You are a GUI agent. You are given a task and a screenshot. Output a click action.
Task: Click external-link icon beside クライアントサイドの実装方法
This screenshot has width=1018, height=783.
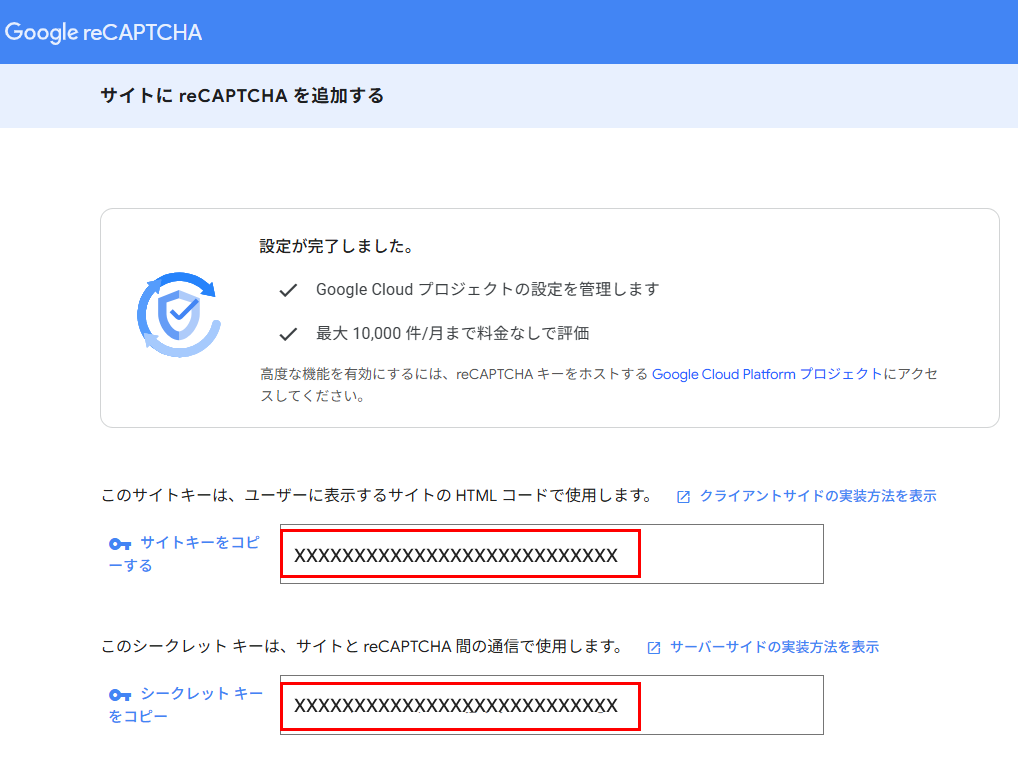click(684, 497)
